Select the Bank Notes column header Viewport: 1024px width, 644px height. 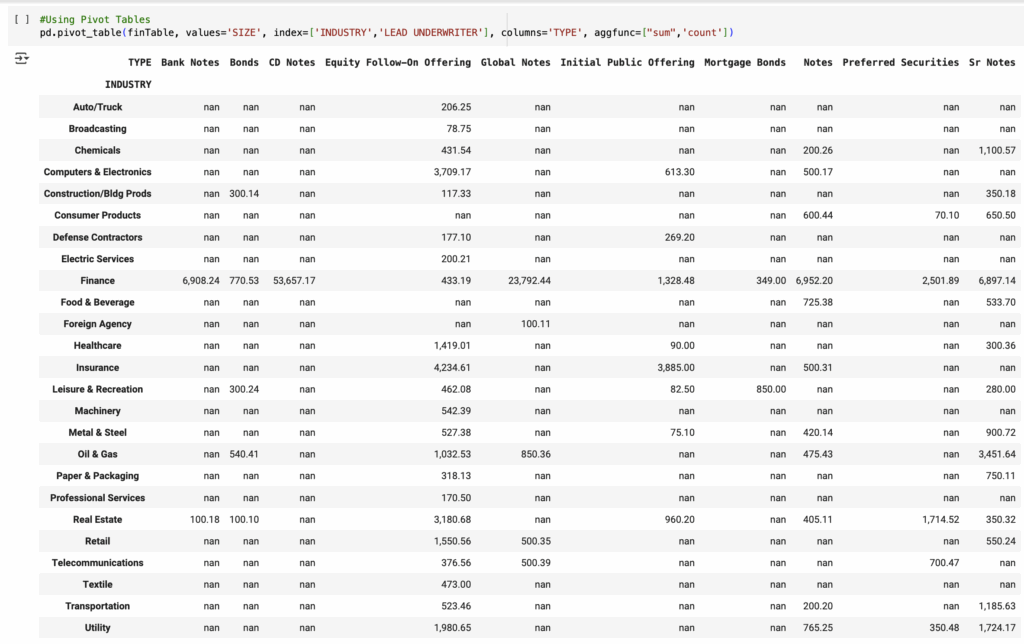pyautogui.click(x=190, y=62)
